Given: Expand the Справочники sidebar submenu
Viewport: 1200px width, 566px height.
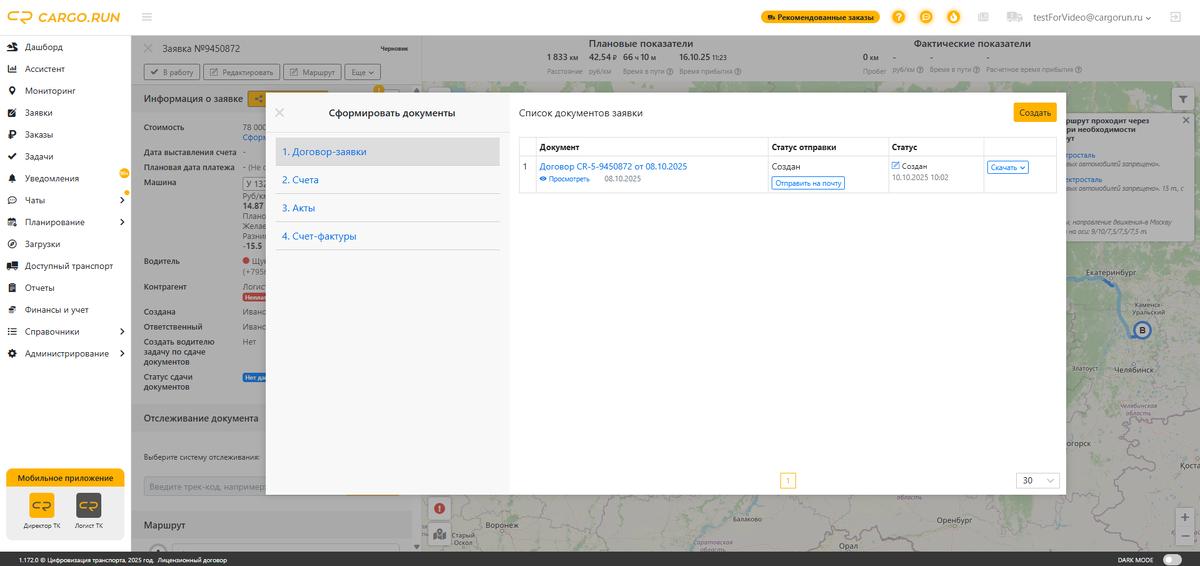Looking at the screenshot, I should 65,331.
